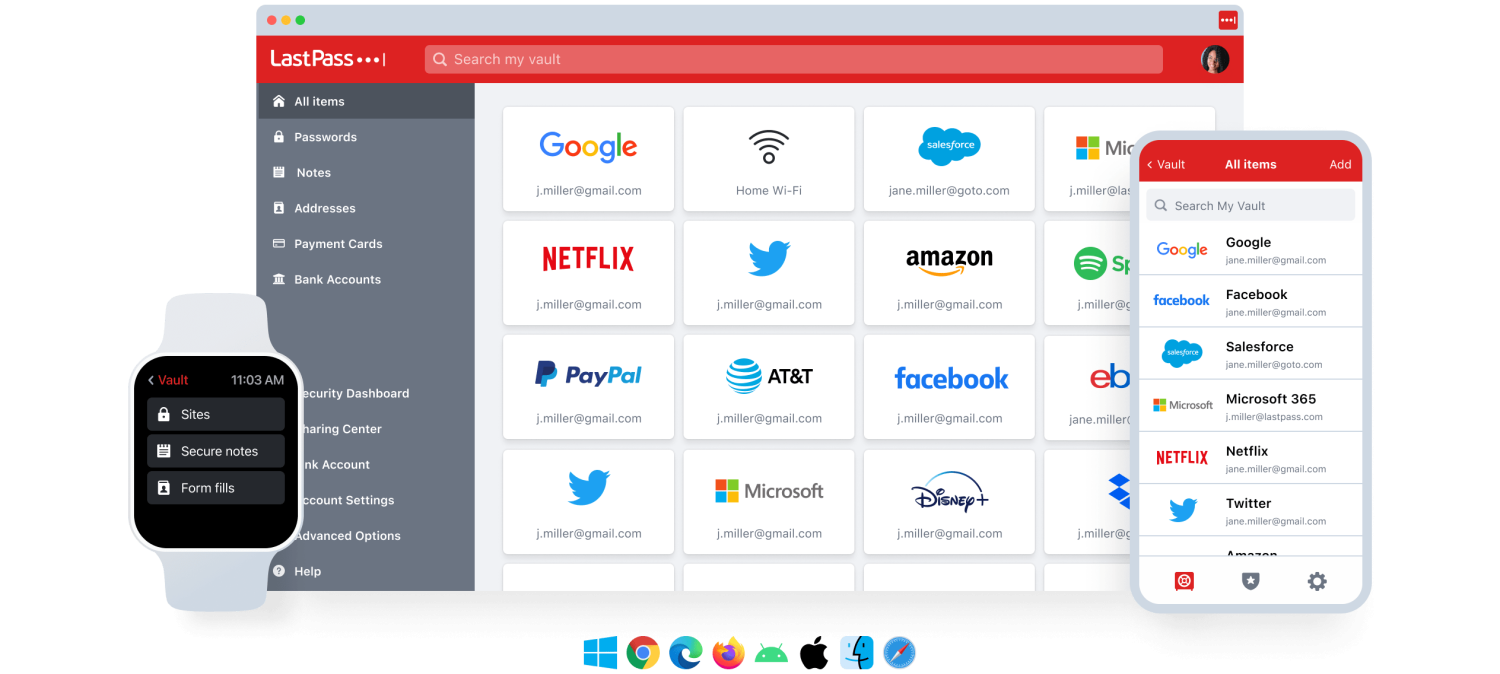
Task: Click the LastPass logo in the header
Action: [328, 59]
